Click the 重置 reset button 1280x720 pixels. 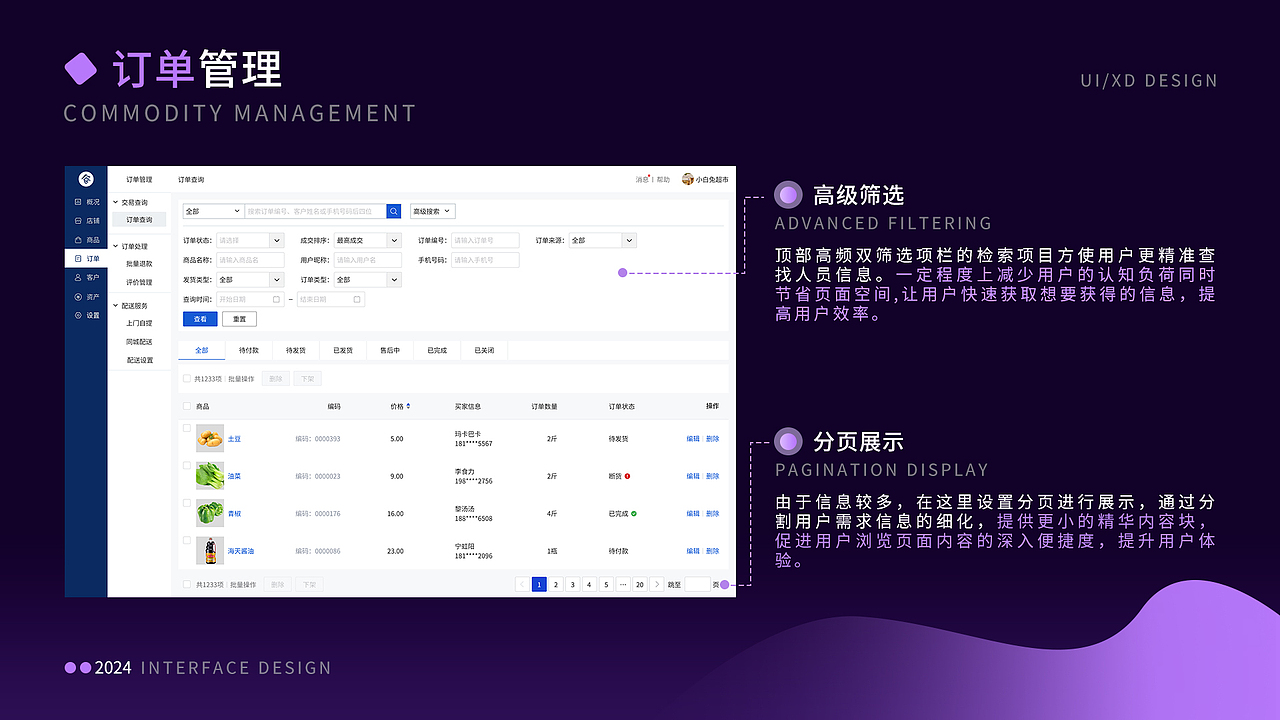click(239, 319)
